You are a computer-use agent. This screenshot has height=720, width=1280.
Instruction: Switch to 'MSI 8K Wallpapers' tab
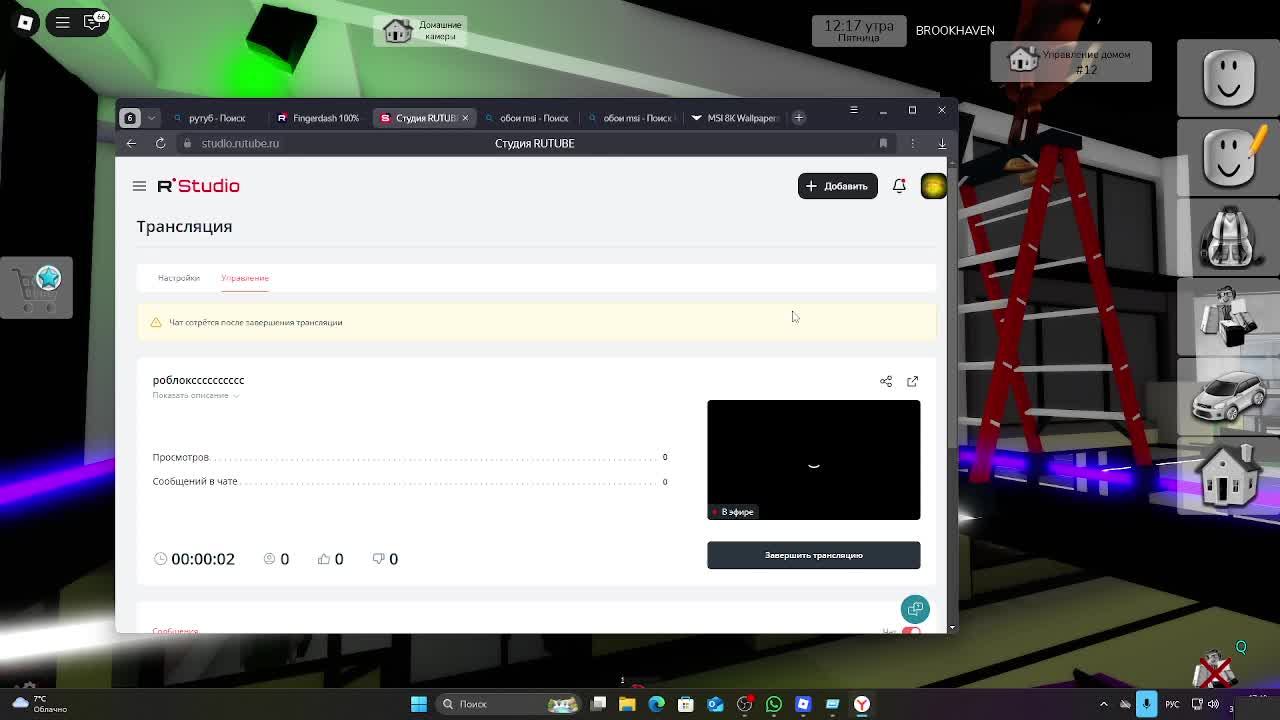coord(734,118)
